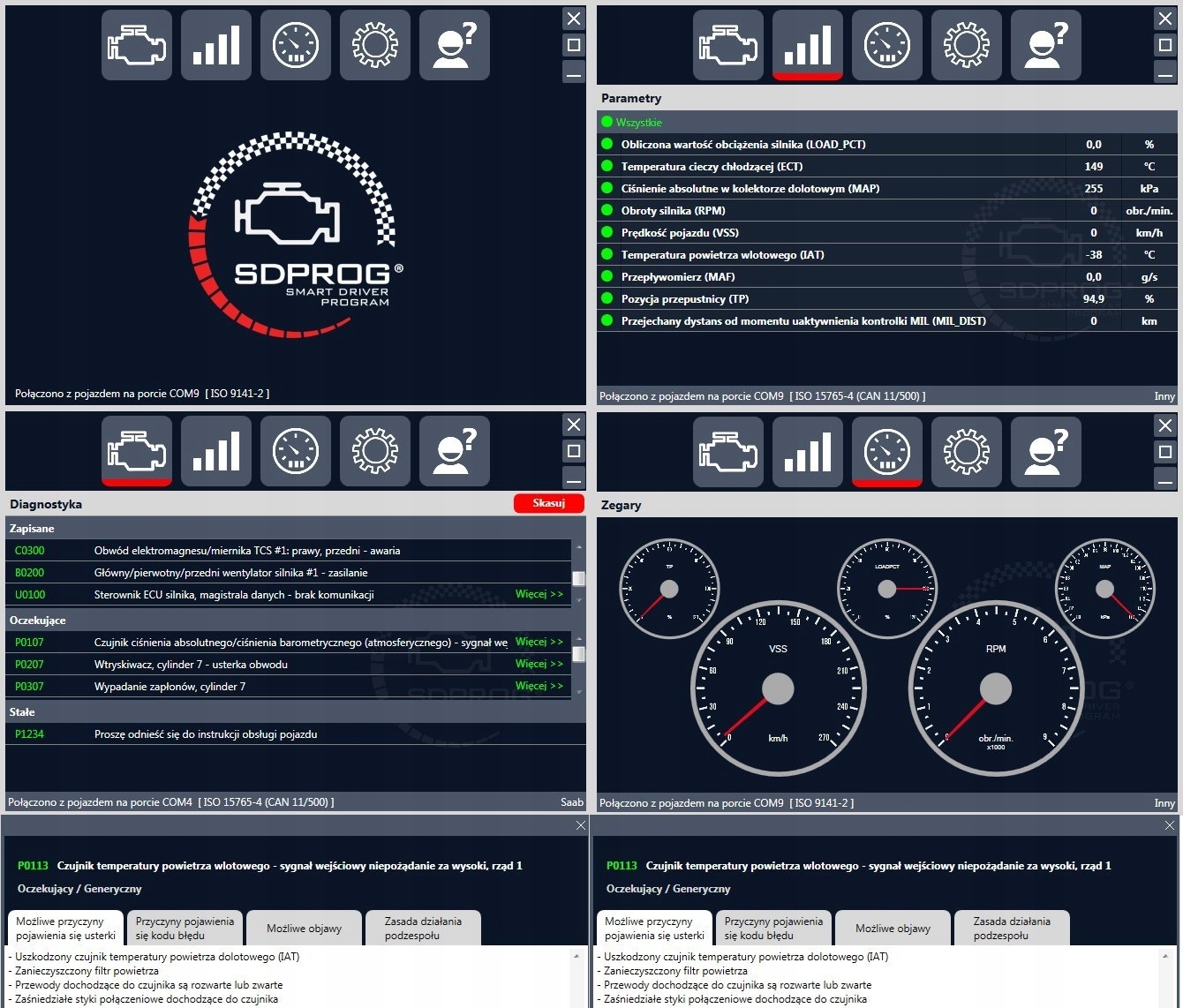The width and height of the screenshot is (1183, 1008).
Task: Click the "Saab" status bar entry in Diagnostyka
Action: tap(572, 802)
